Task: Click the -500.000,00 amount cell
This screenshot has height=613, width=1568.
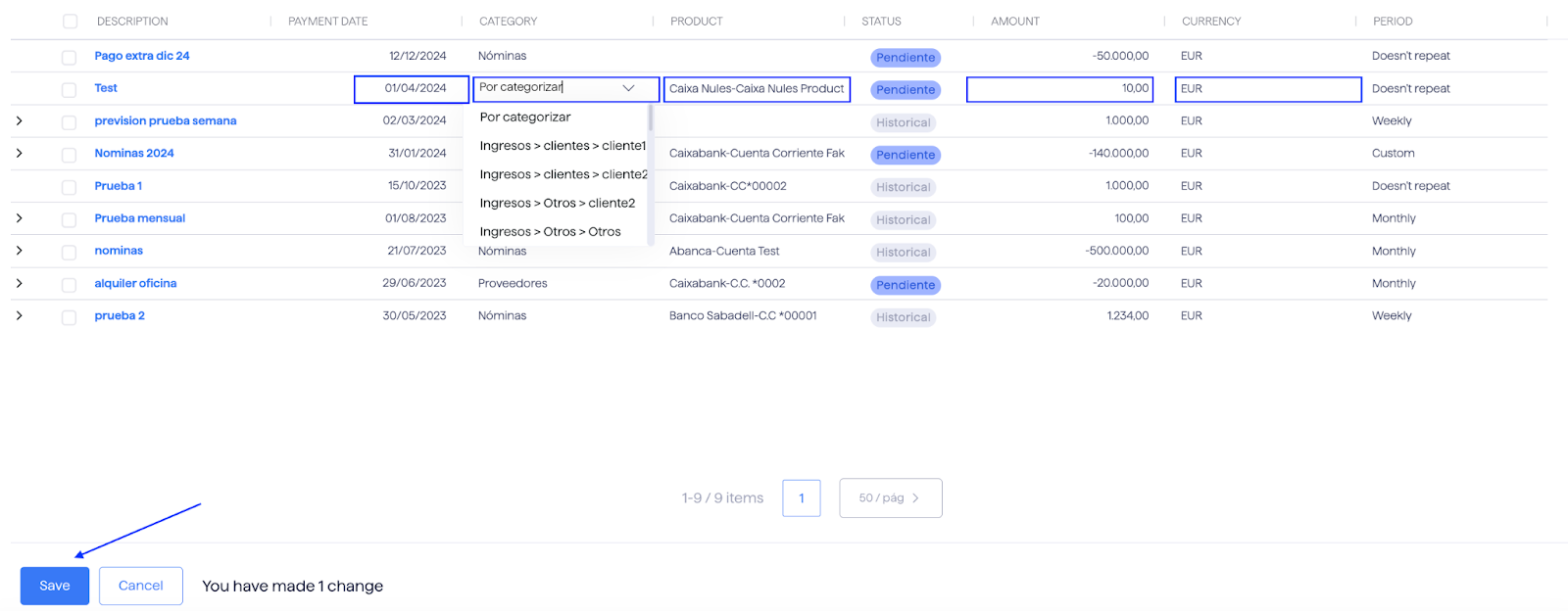Action: tap(1117, 251)
